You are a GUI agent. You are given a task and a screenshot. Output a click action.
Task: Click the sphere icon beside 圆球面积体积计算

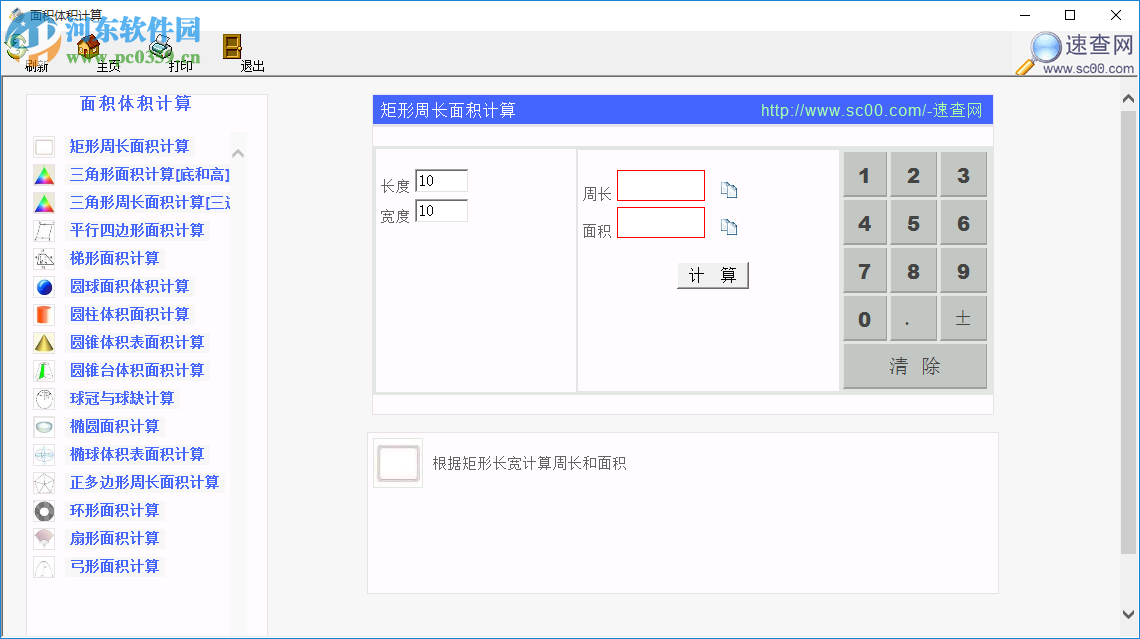43,287
